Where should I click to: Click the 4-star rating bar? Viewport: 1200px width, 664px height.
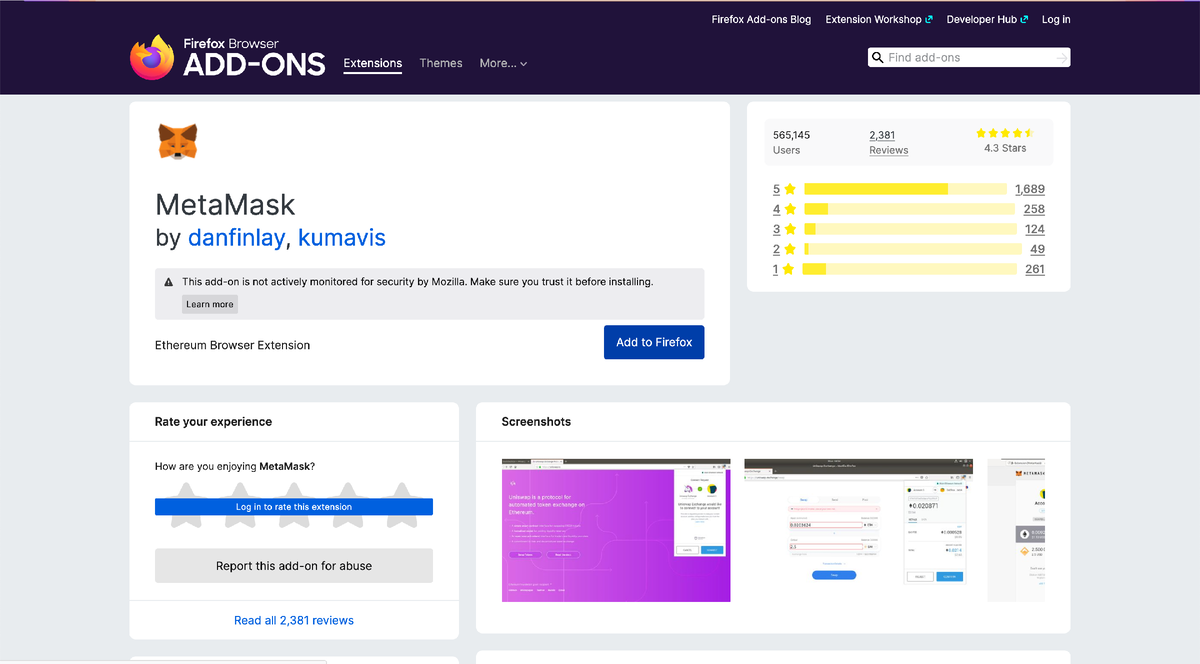[x=909, y=209]
